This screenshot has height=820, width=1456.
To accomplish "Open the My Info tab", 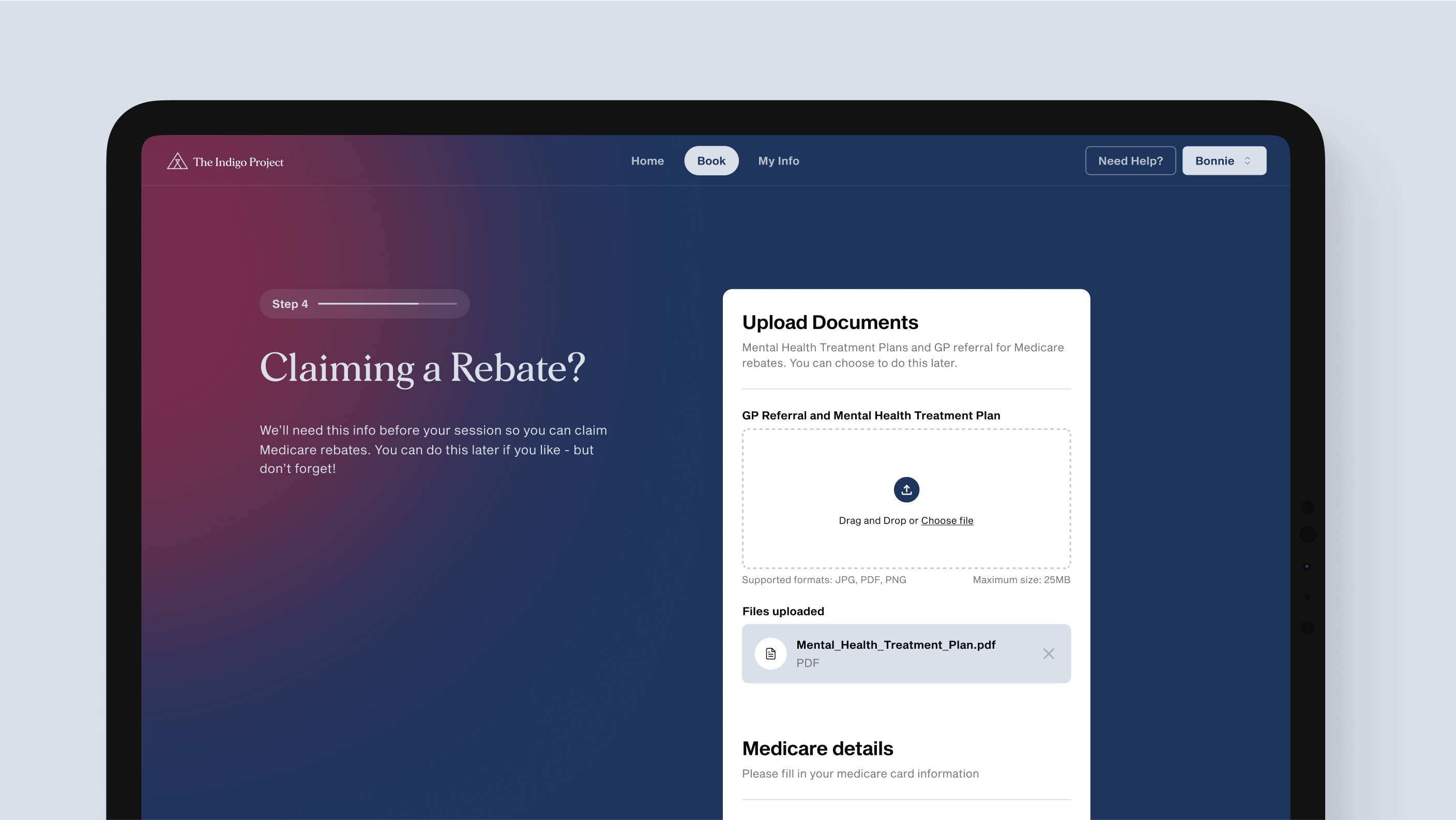I will point(778,161).
